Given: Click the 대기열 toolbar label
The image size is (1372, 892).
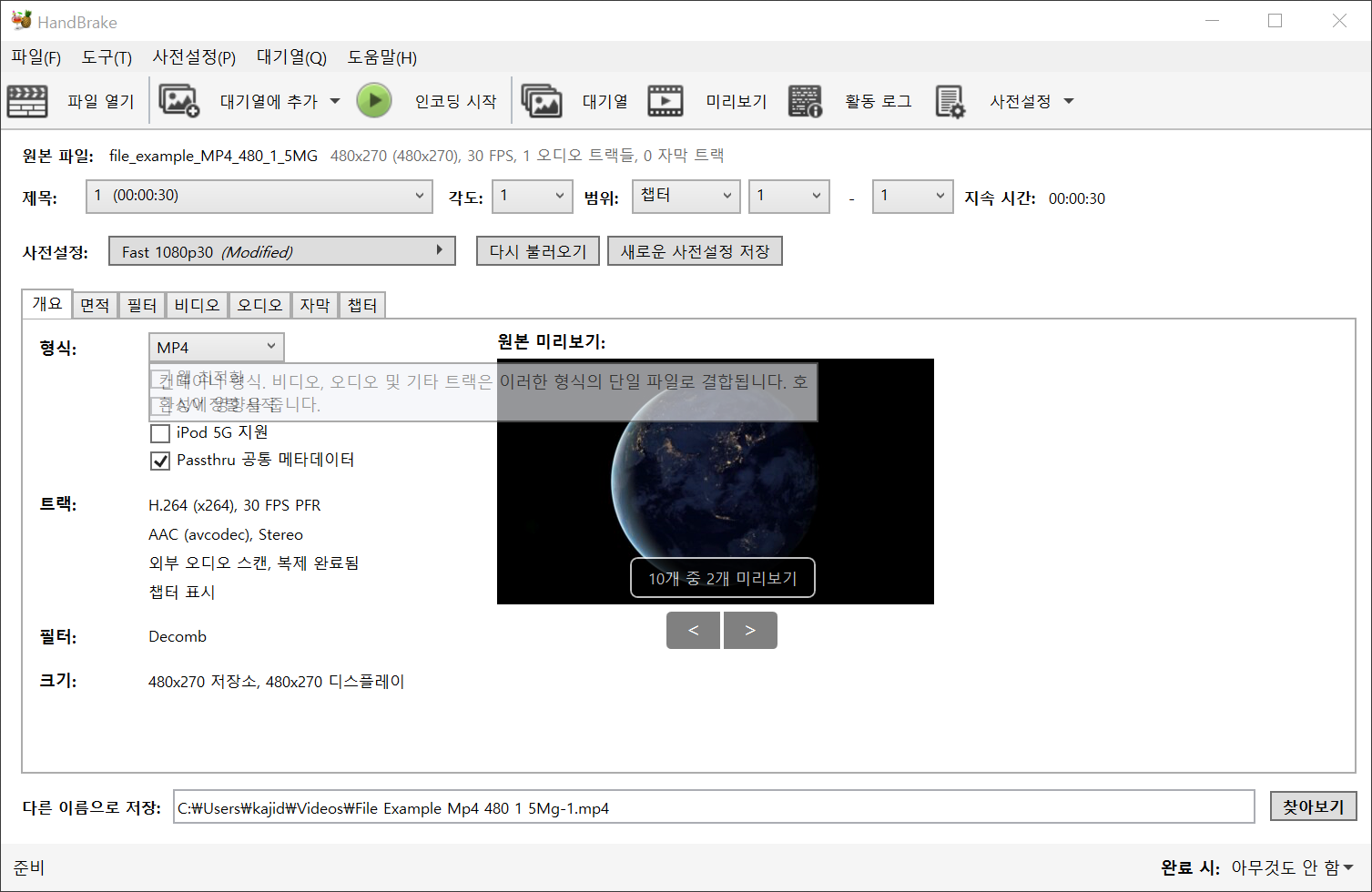Looking at the screenshot, I should 605,101.
